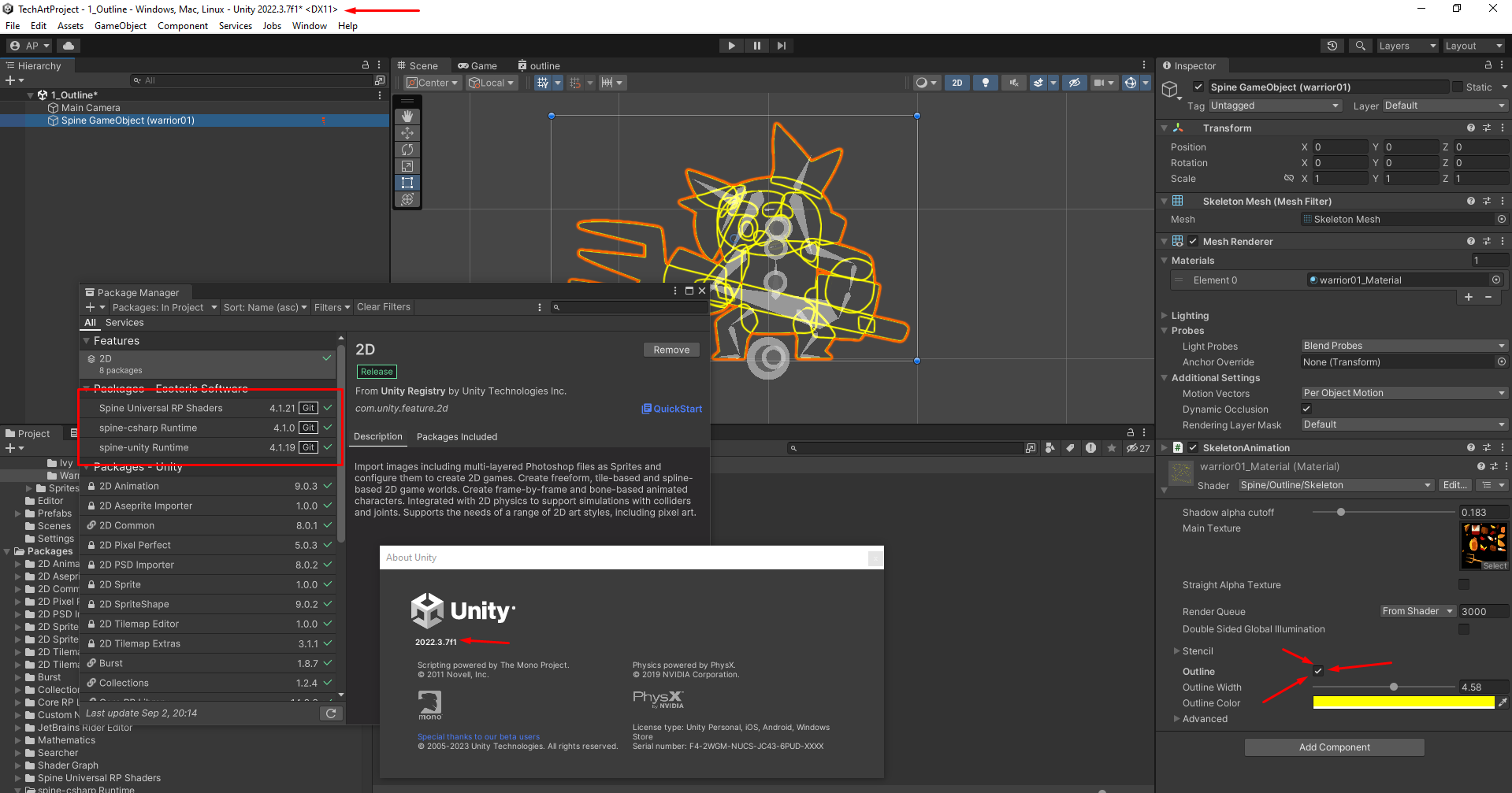Toggle Double Sided Global Illumination checkbox

click(x=1464, y=628)
